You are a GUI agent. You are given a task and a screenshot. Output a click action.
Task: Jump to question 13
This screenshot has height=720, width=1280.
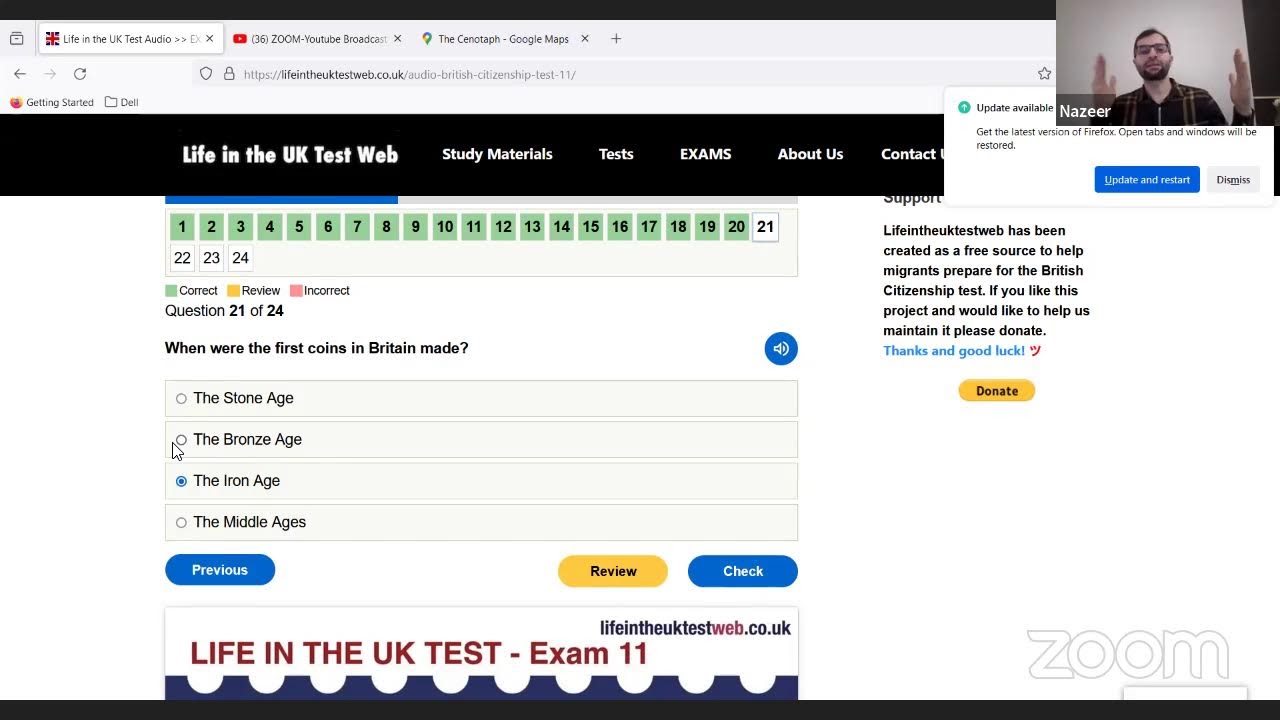(x=532, y=227)
